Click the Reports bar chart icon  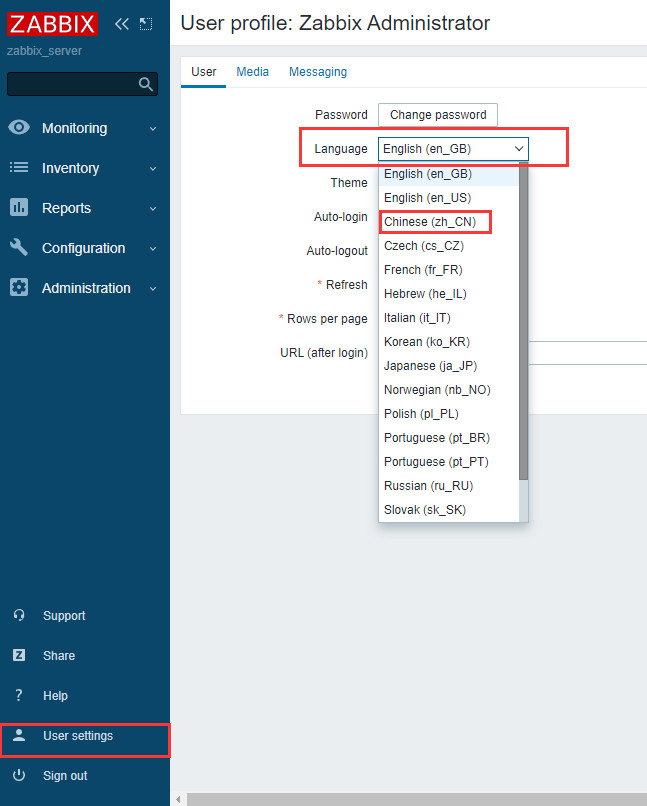19,208
